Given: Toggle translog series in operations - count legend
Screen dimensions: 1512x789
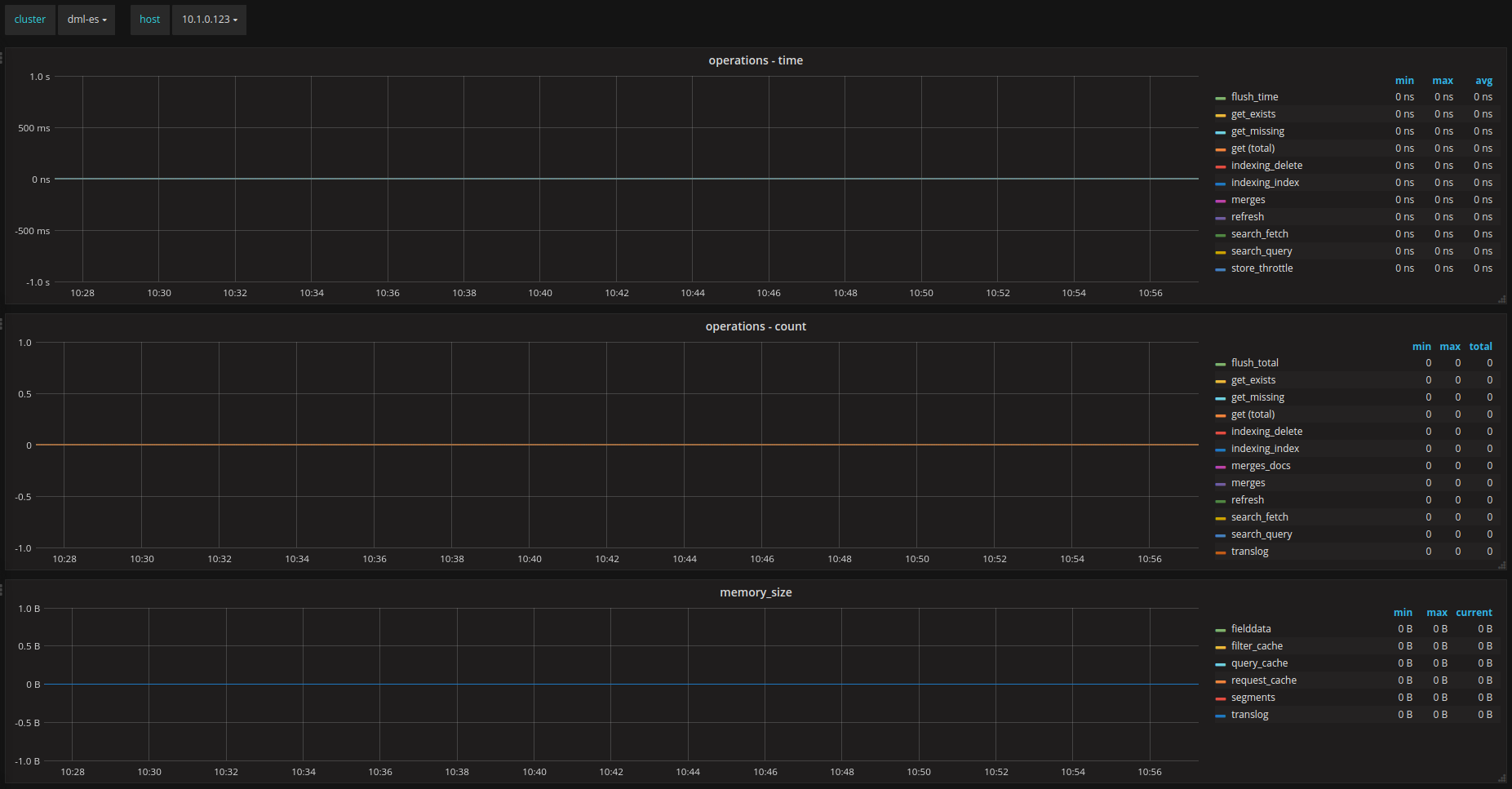Looking at the screenshot, I should pyautogui.click(x=1249, y=552).
